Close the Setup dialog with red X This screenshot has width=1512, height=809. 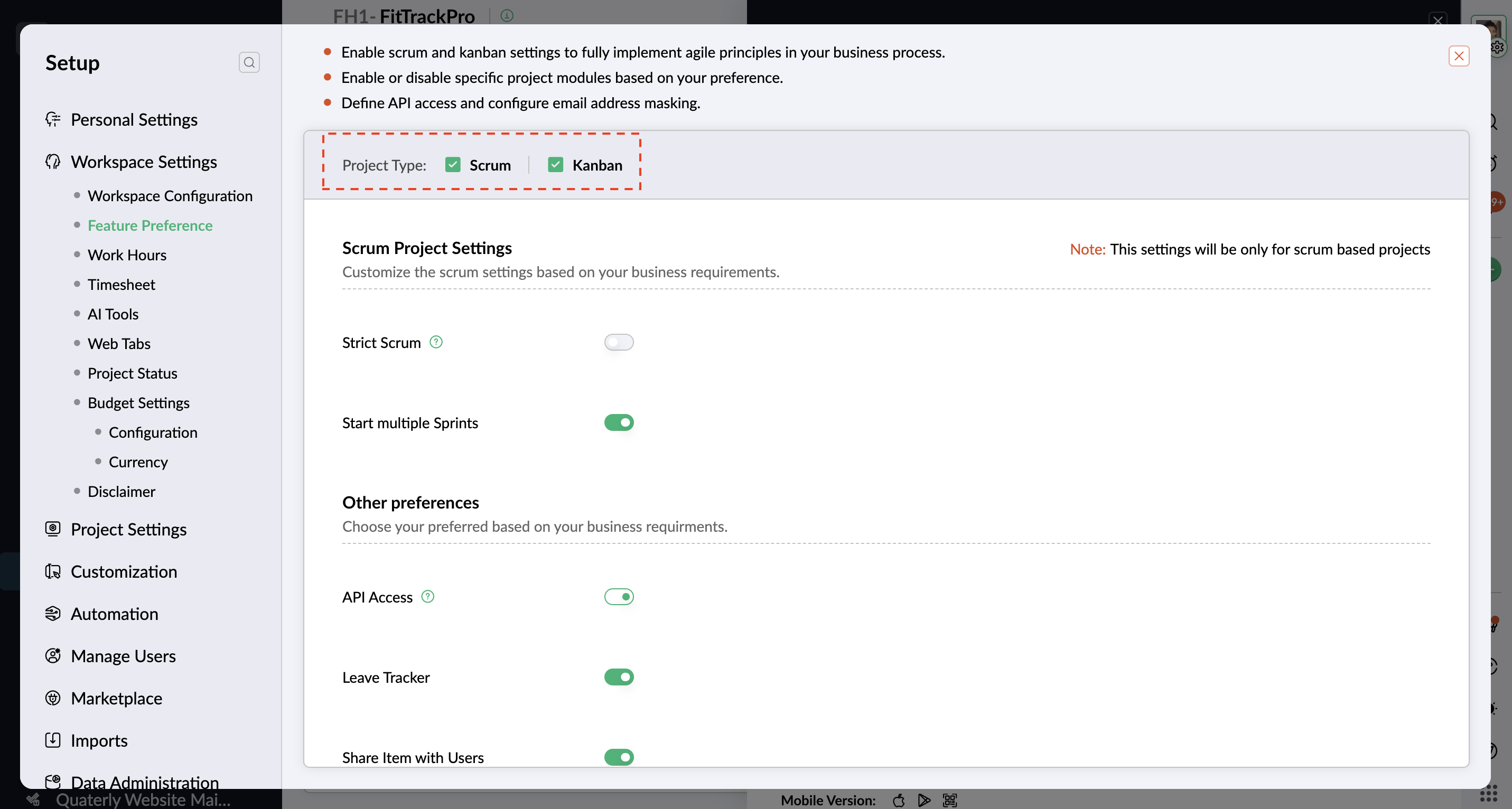pos(1459,57)
